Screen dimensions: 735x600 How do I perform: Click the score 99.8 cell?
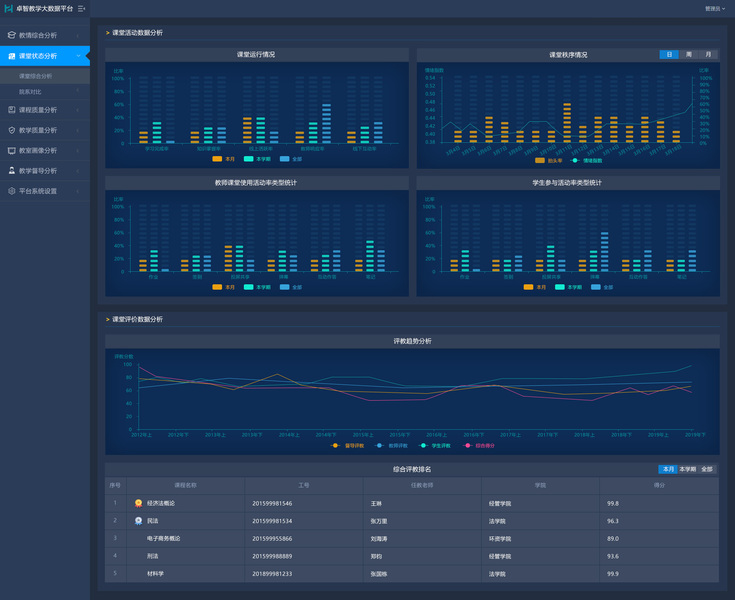click(x=613, y=503)
